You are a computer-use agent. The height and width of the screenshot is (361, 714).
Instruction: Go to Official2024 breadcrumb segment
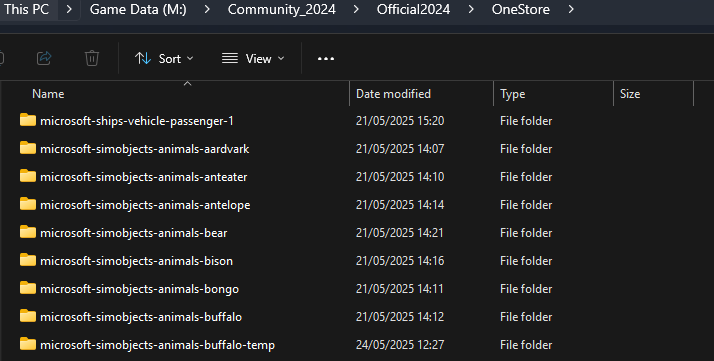coord(413,9)
